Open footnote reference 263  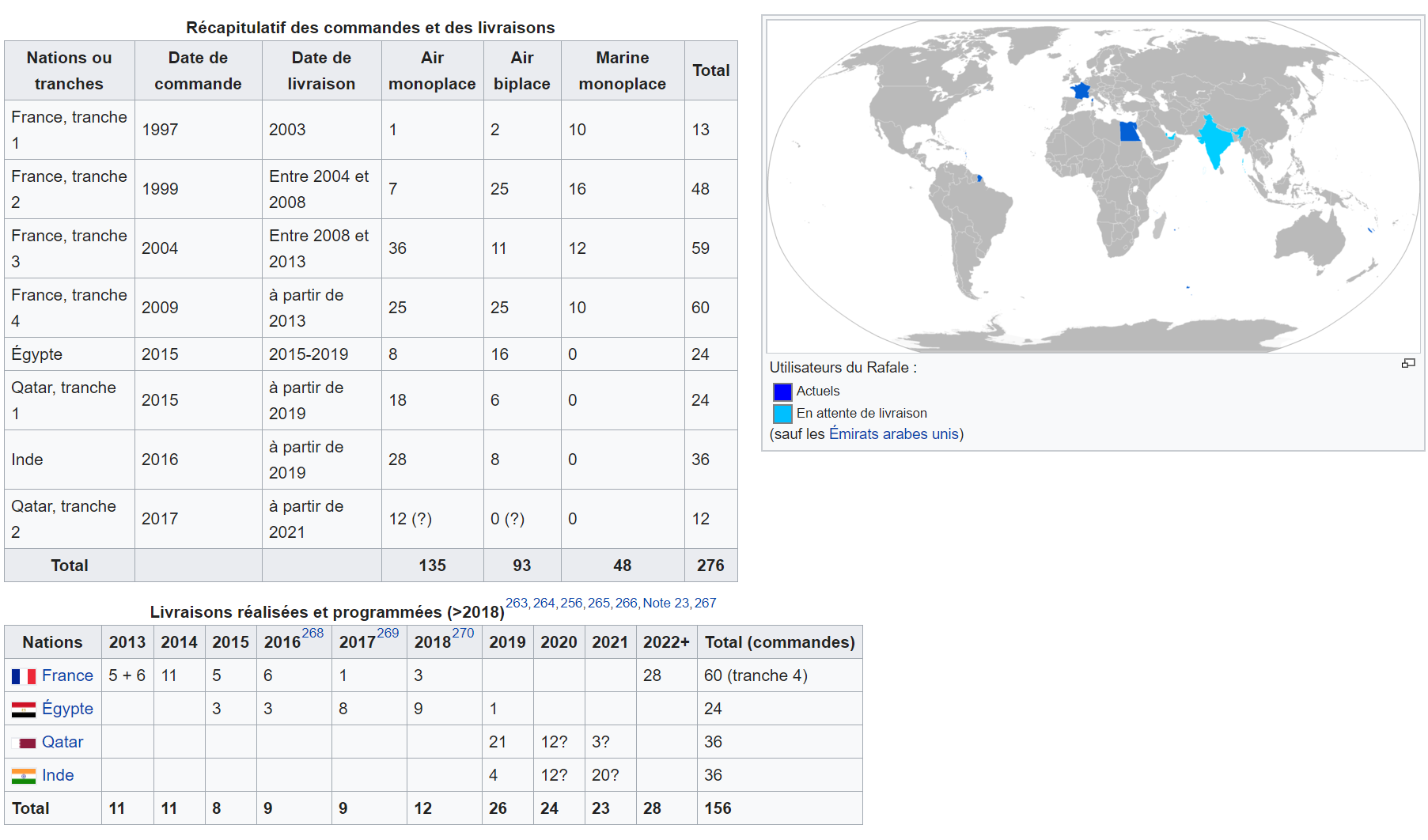[517, 603]
